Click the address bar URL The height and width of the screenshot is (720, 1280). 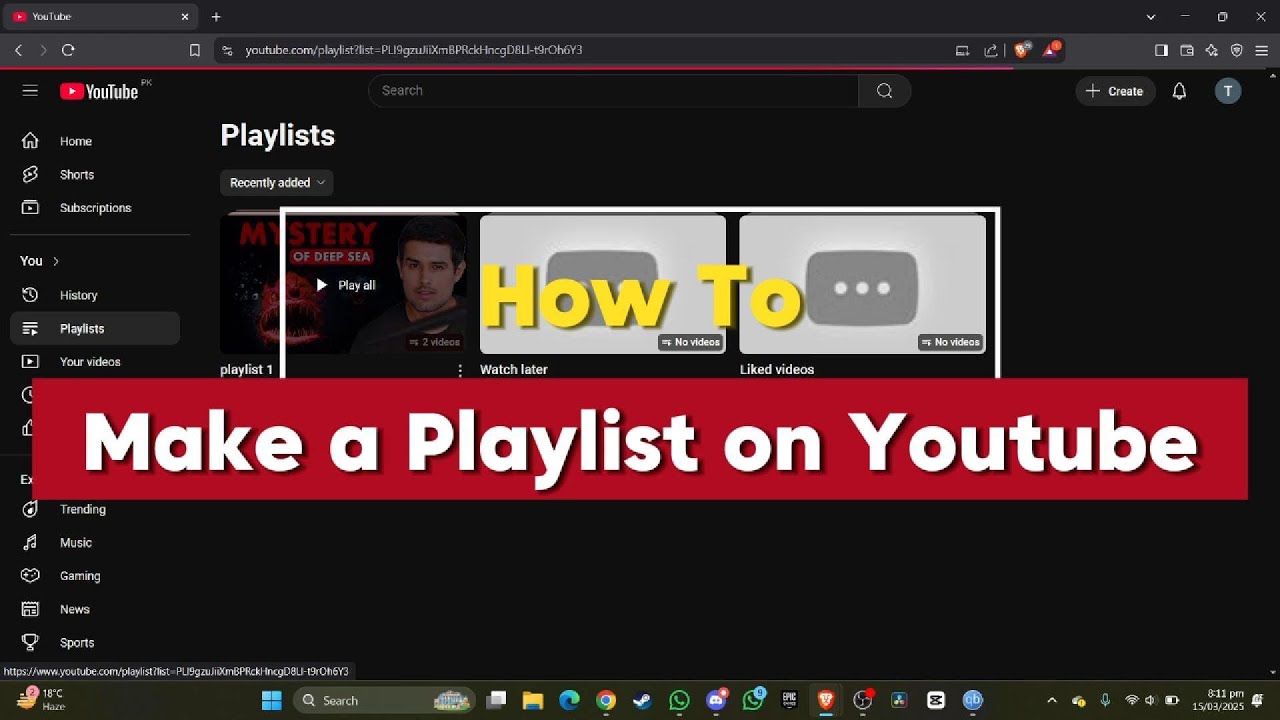click(x=414, y=50)
